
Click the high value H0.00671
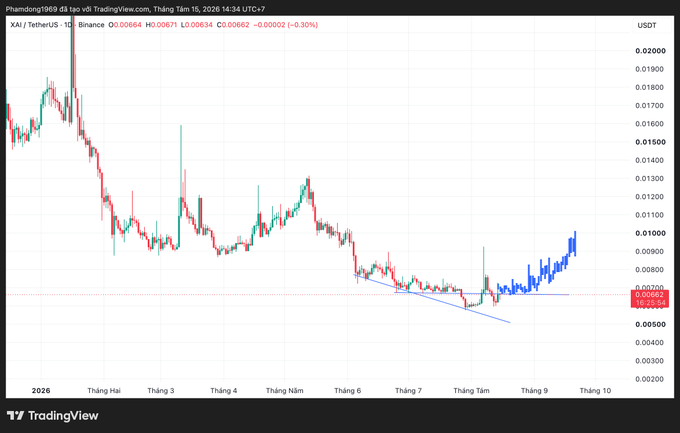pos(161,25)
